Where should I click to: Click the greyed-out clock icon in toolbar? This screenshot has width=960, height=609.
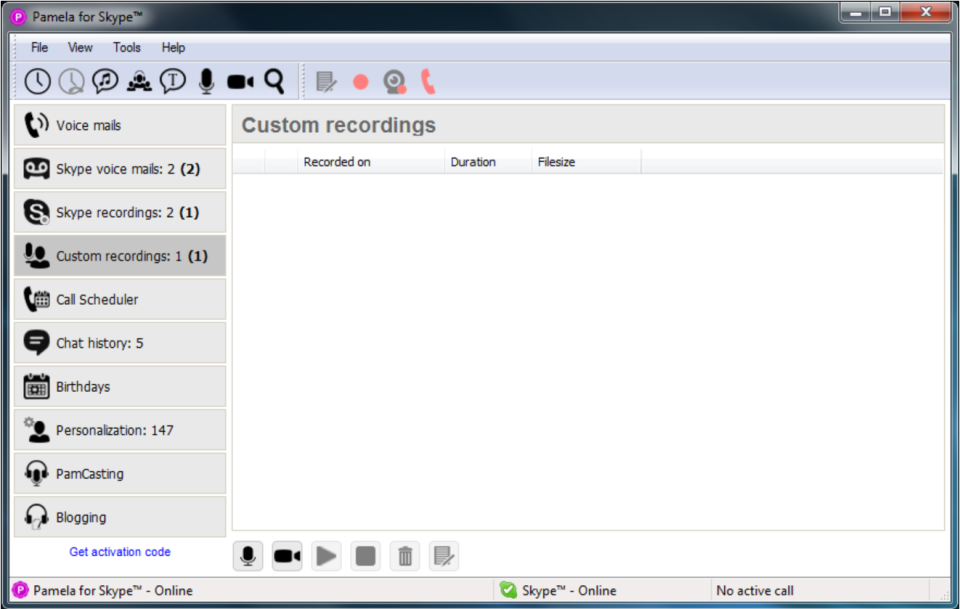pyautogui.click(x=72, y=81)
